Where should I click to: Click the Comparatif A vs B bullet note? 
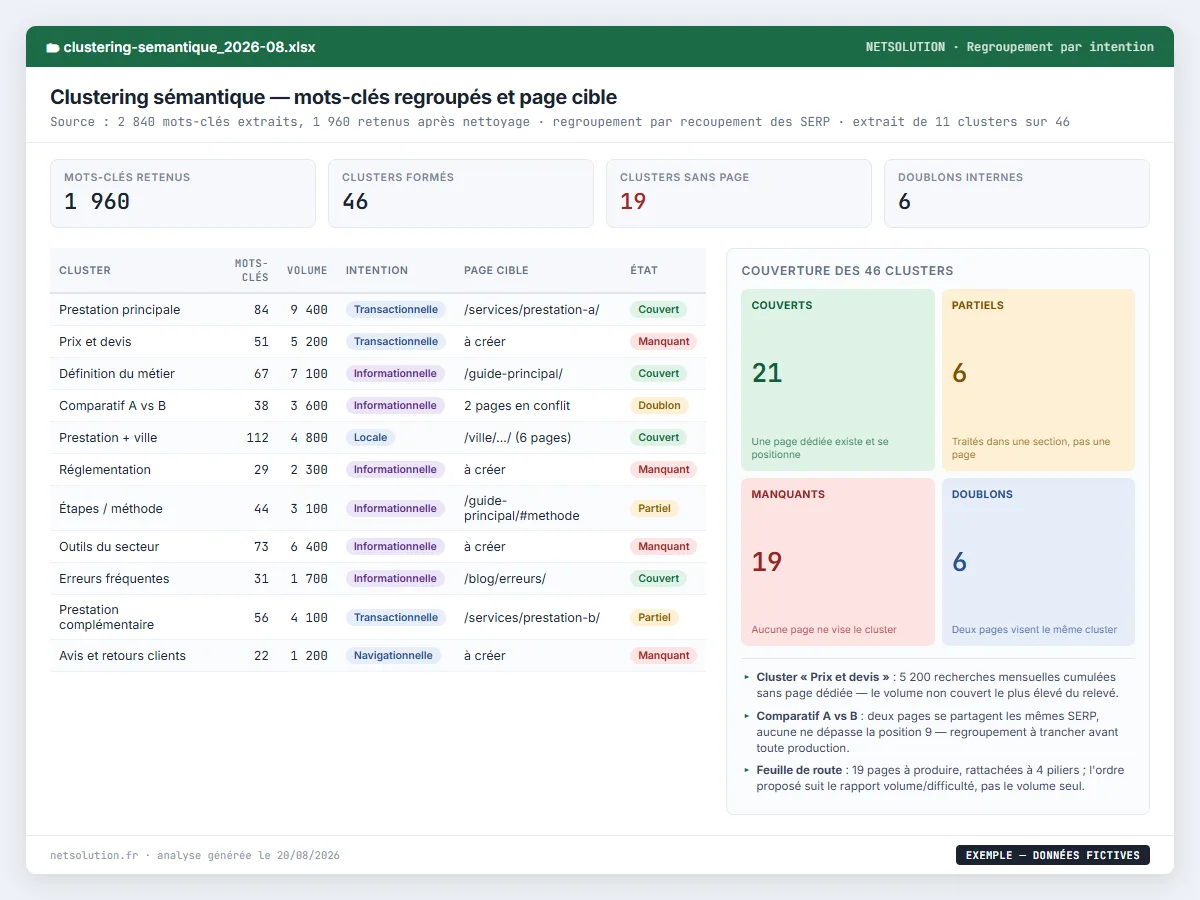tap(938, 732)
